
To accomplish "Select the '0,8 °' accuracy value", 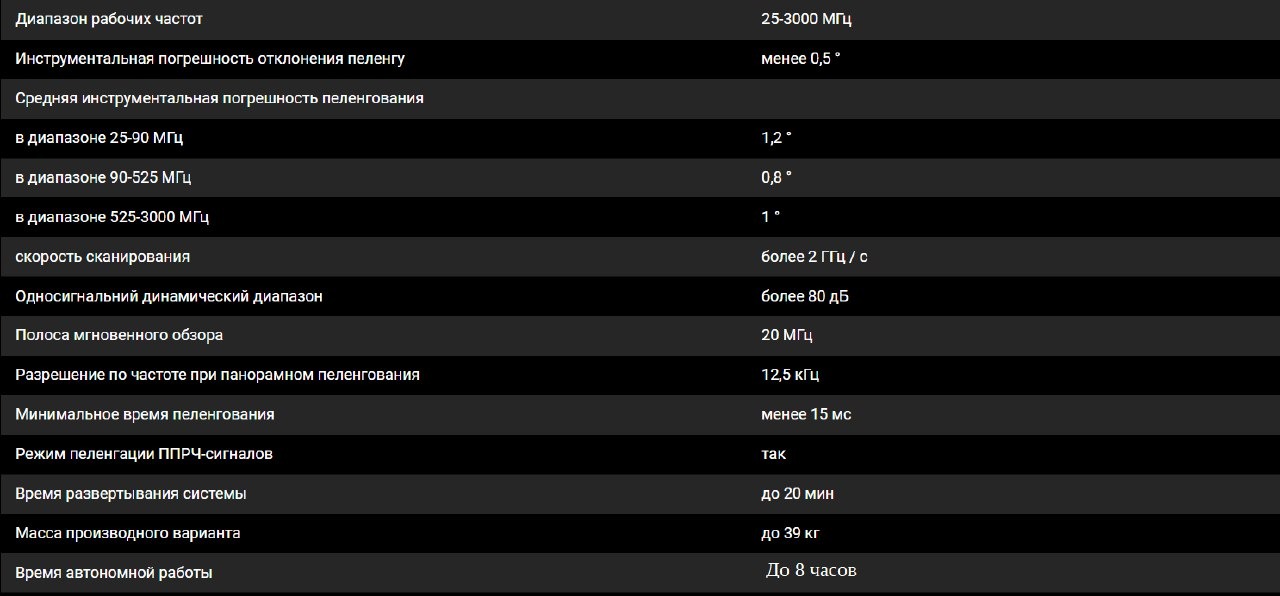I will 776,177.
